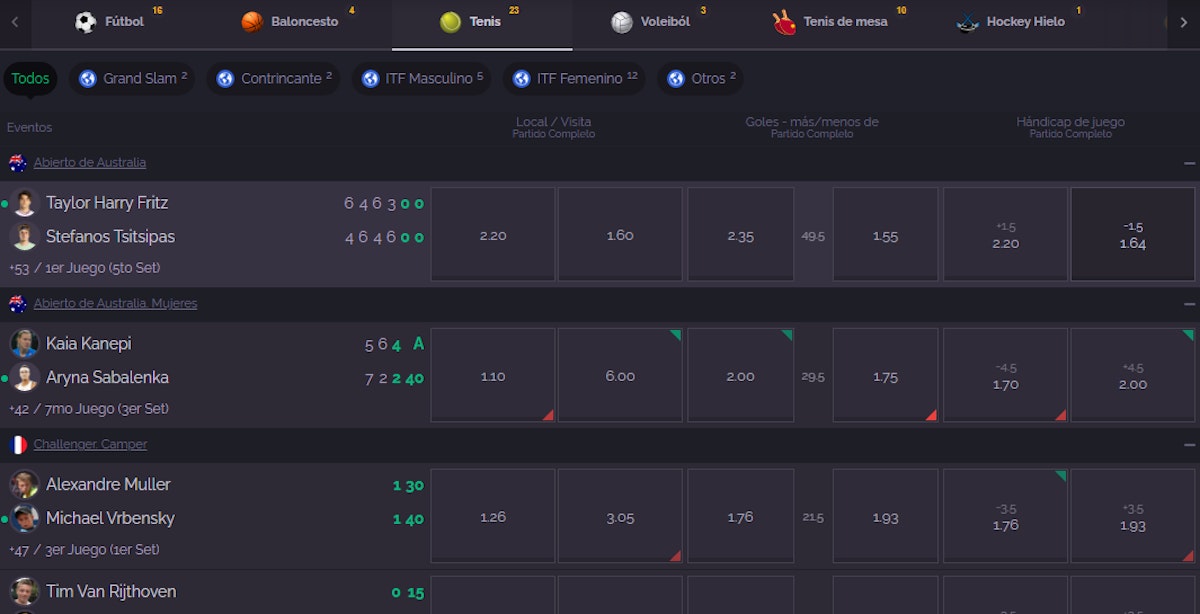Collapse the Abierto de Australia section

tap(1189, 163)
